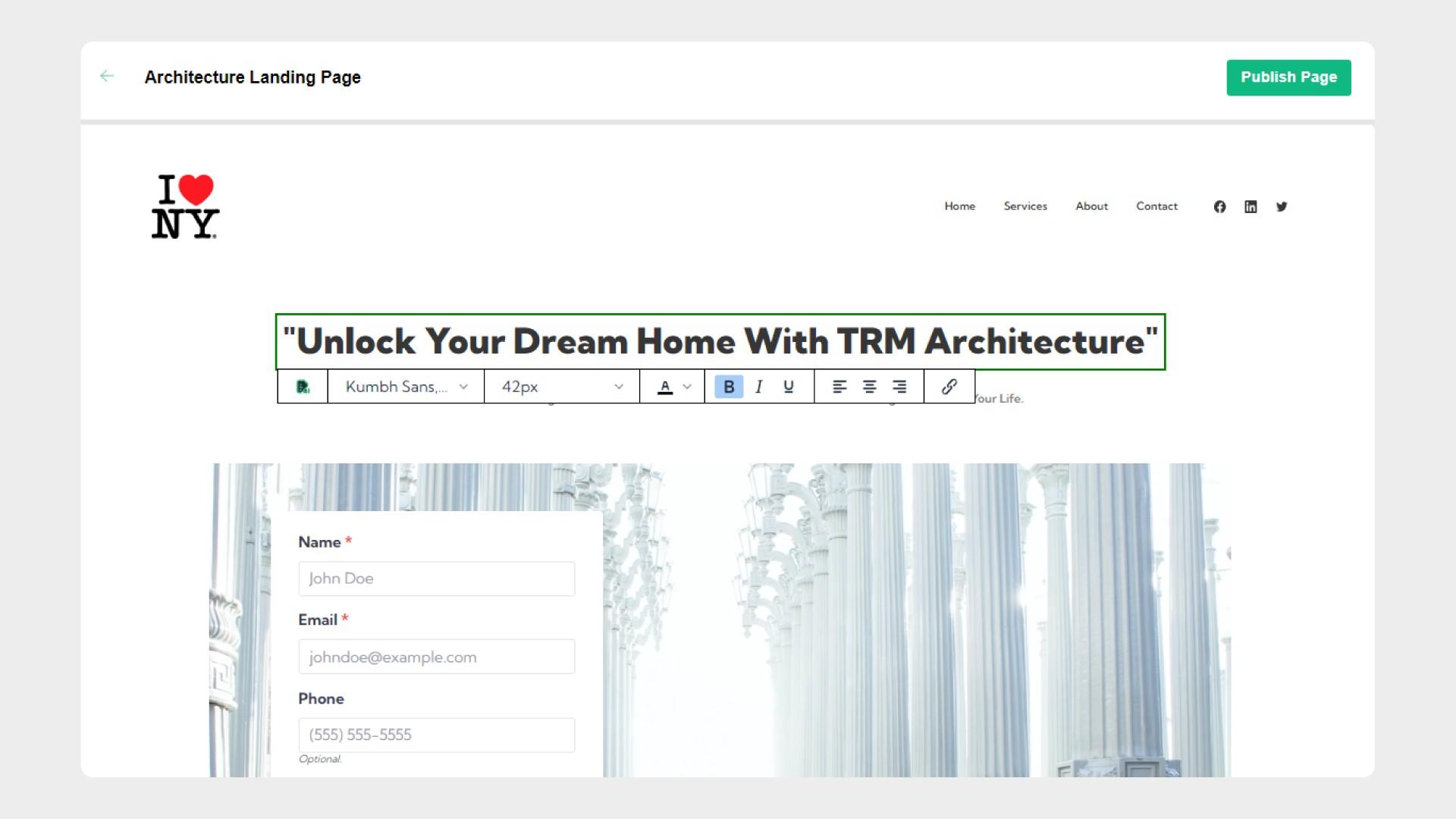The width and height of the screenshot is (1456, 819).
Task: Click the Name input field
Action: coord(437,579)
